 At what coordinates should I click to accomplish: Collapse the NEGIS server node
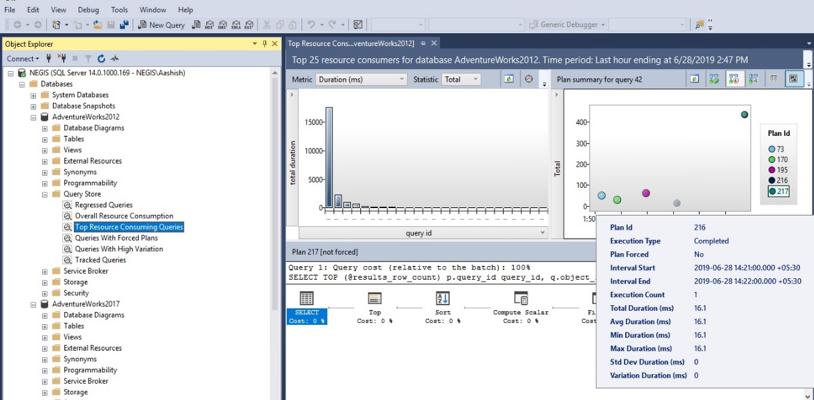10,73
